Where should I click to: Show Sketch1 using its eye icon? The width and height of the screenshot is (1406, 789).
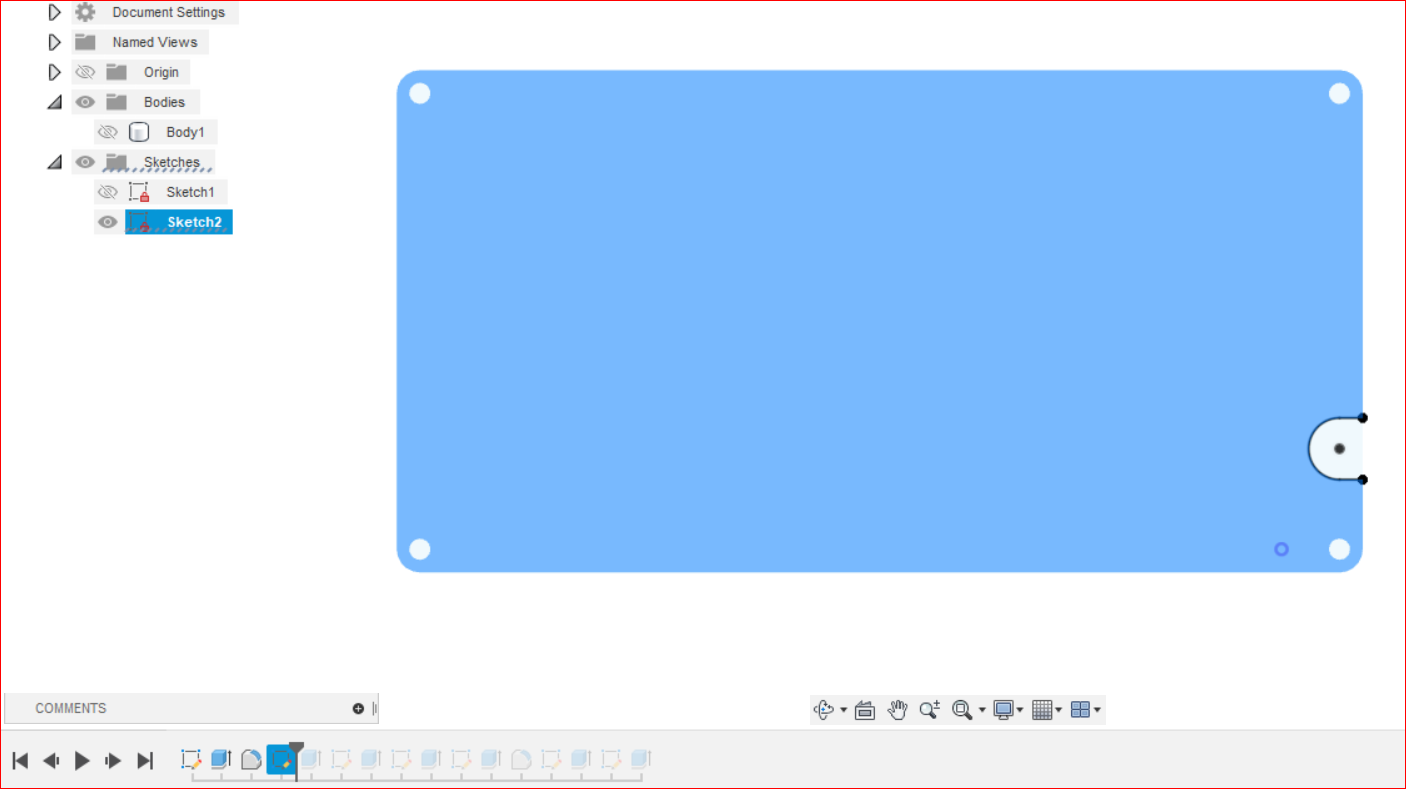108,192
